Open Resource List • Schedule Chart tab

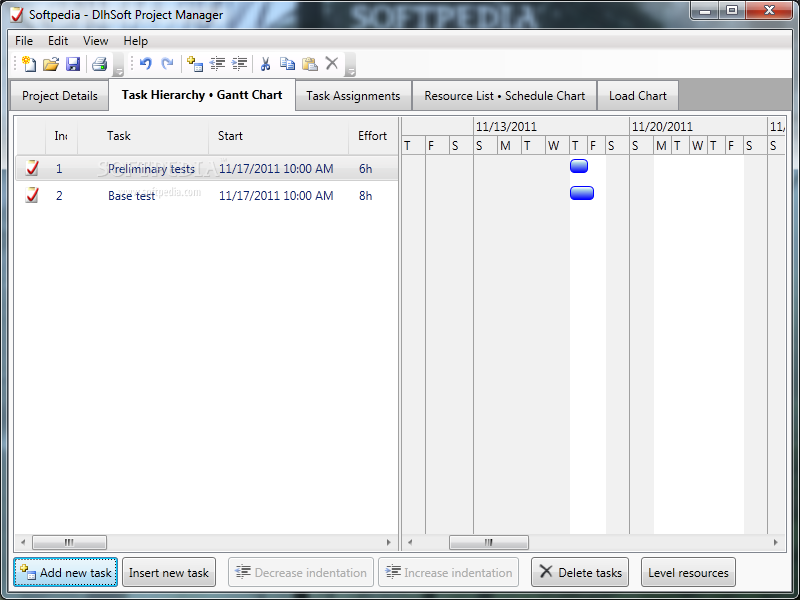tap(505, 96)
